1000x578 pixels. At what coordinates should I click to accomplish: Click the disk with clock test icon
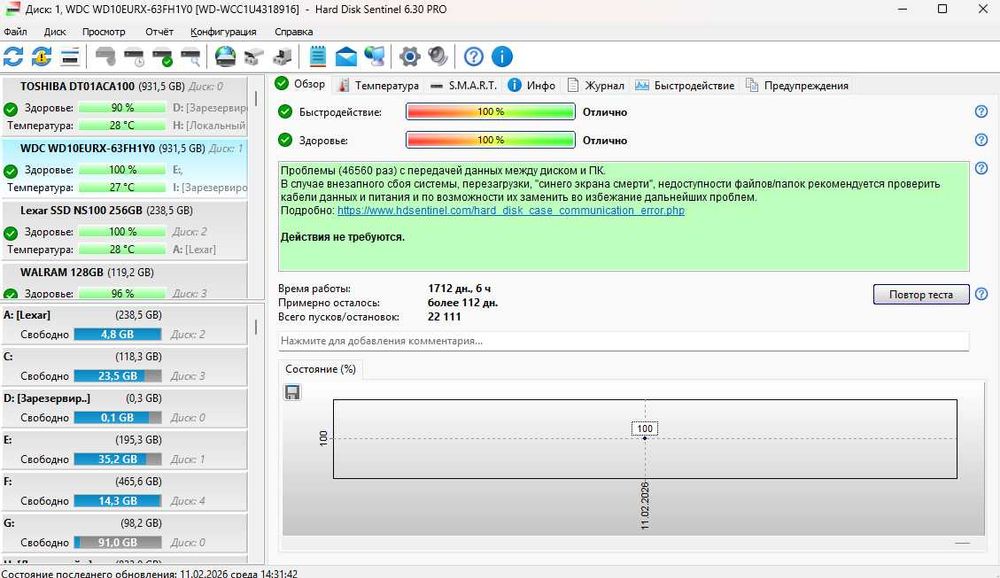tap(135, 57)
